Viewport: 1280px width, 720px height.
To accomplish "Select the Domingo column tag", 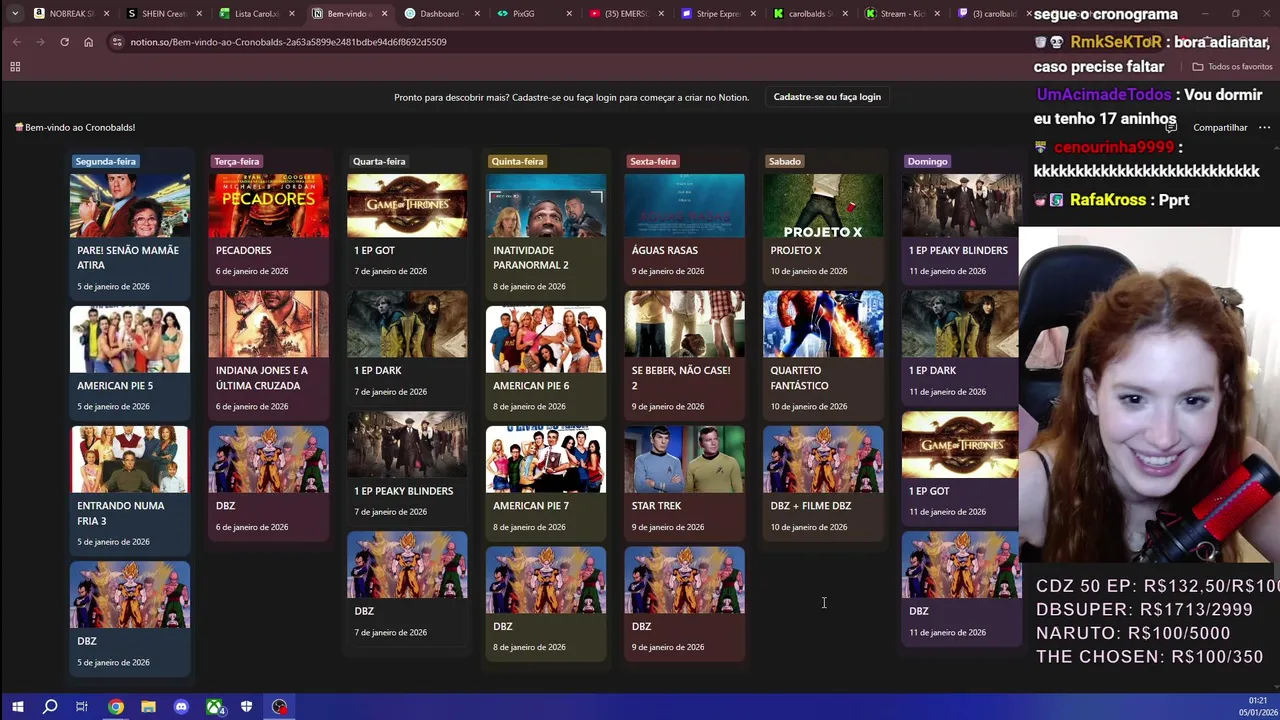I will tap(927, 161).
